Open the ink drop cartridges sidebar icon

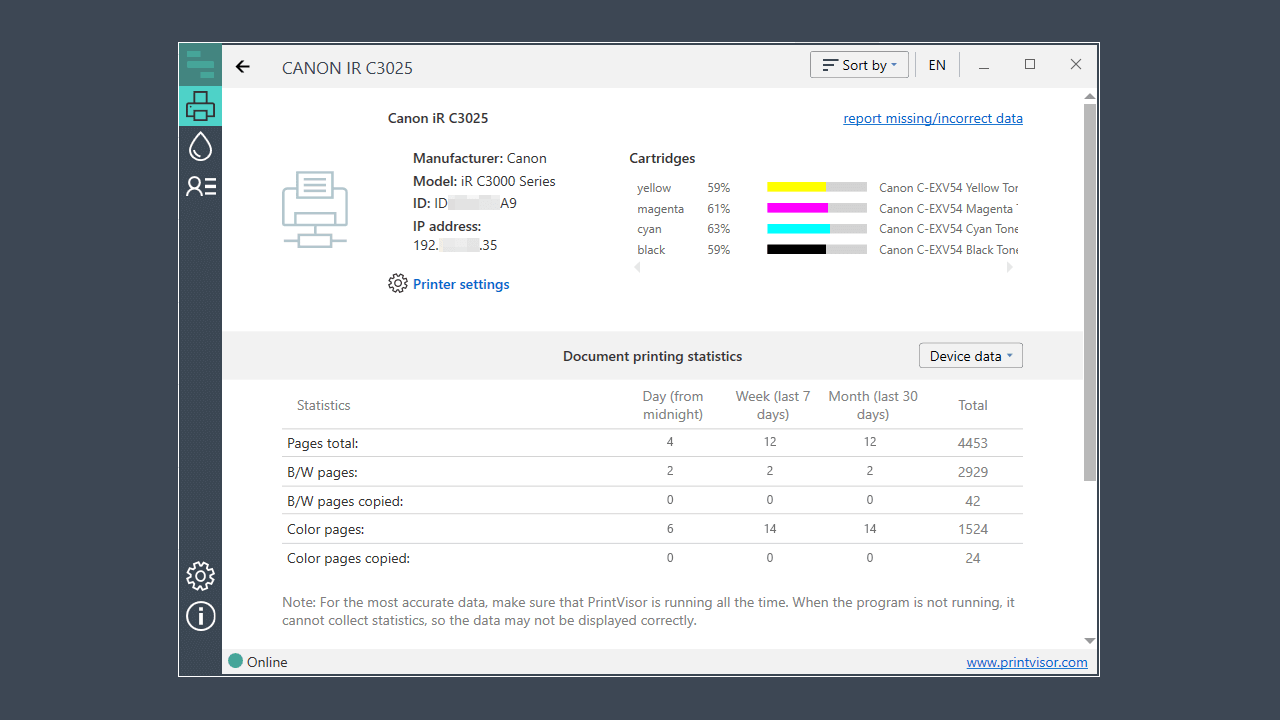click(x=200, y=146)
